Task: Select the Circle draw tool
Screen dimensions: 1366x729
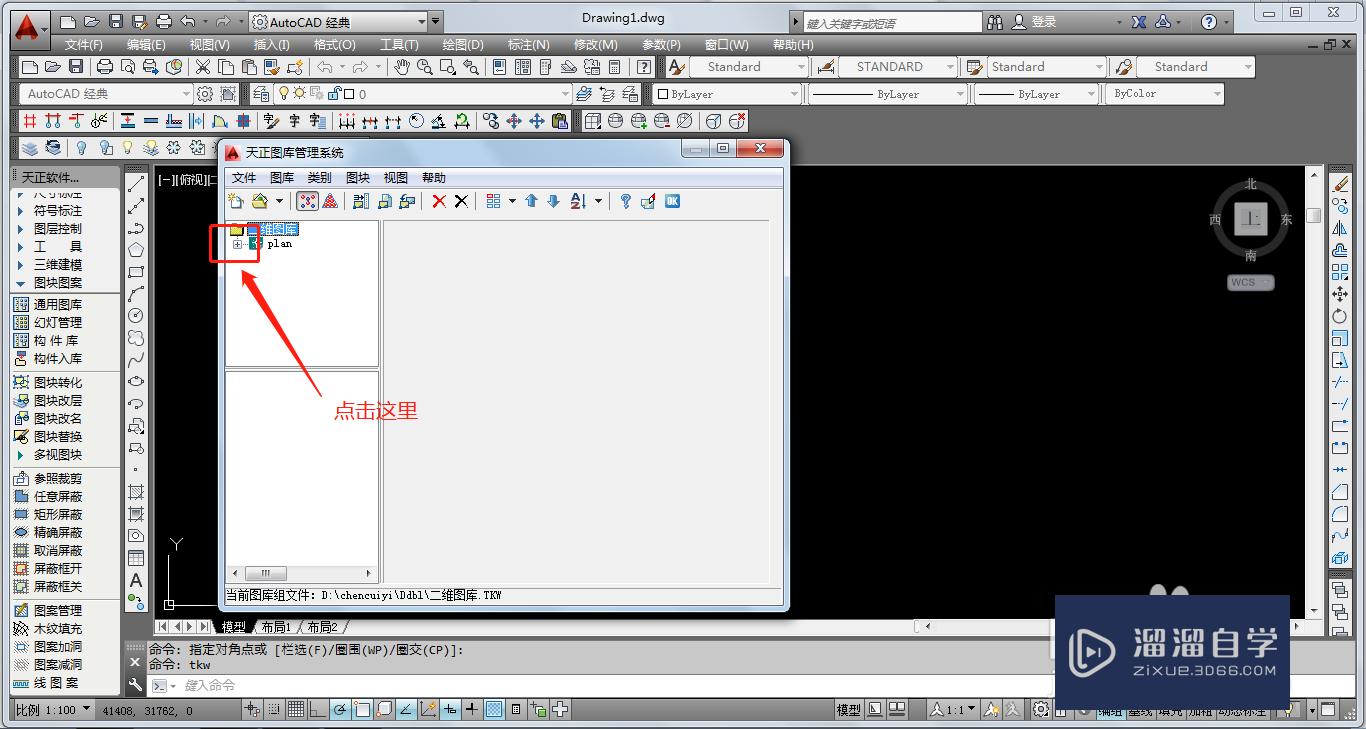Action: (x=136, y=315)
